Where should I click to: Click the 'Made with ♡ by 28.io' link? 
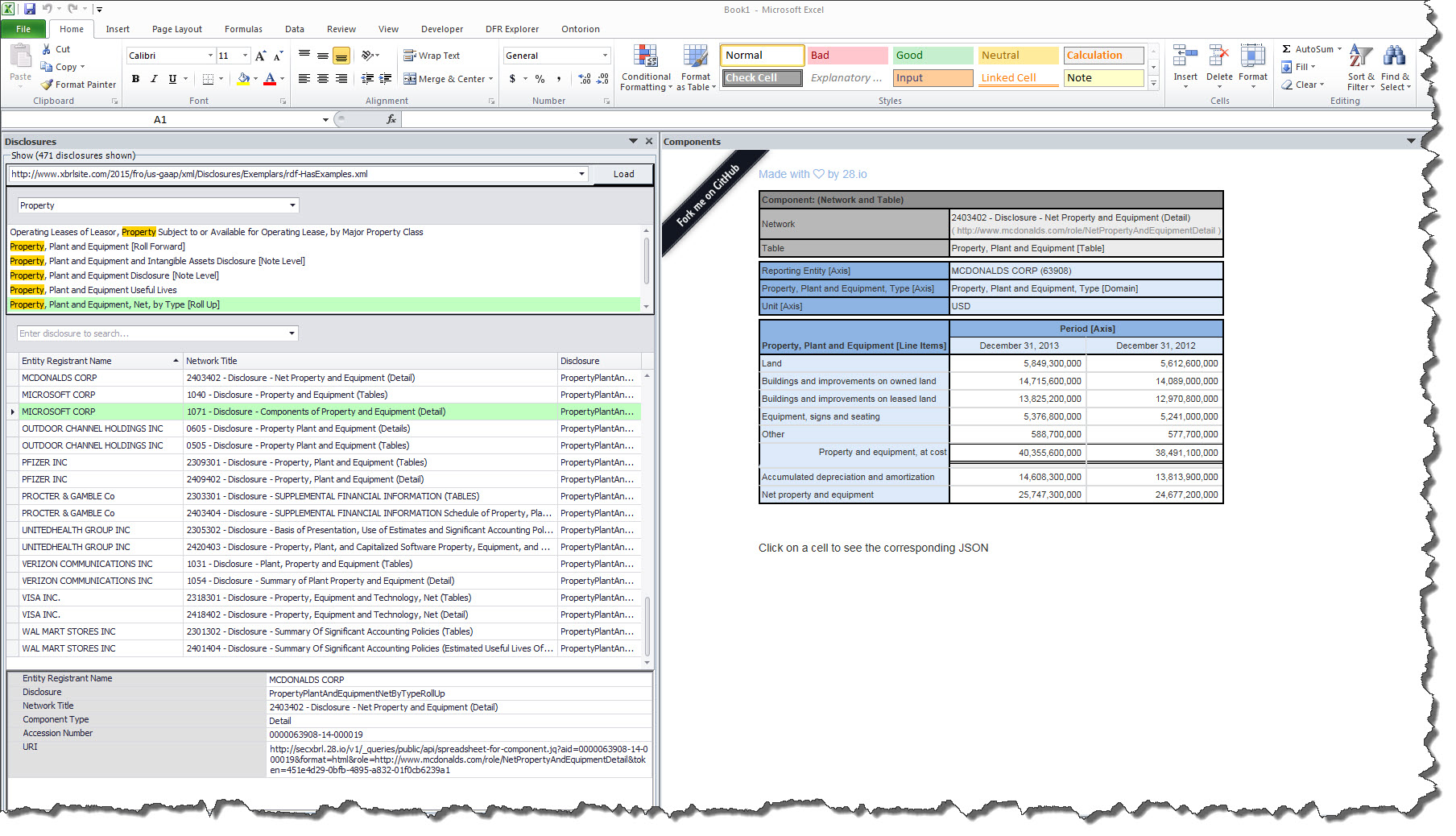813,174
